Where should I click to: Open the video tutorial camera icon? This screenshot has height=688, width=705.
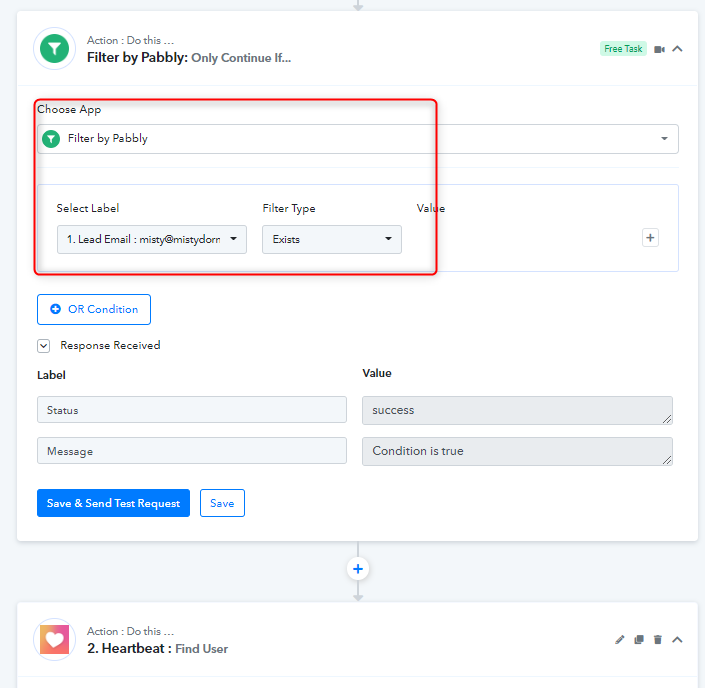pyautogui.click(x=659, y=49)
